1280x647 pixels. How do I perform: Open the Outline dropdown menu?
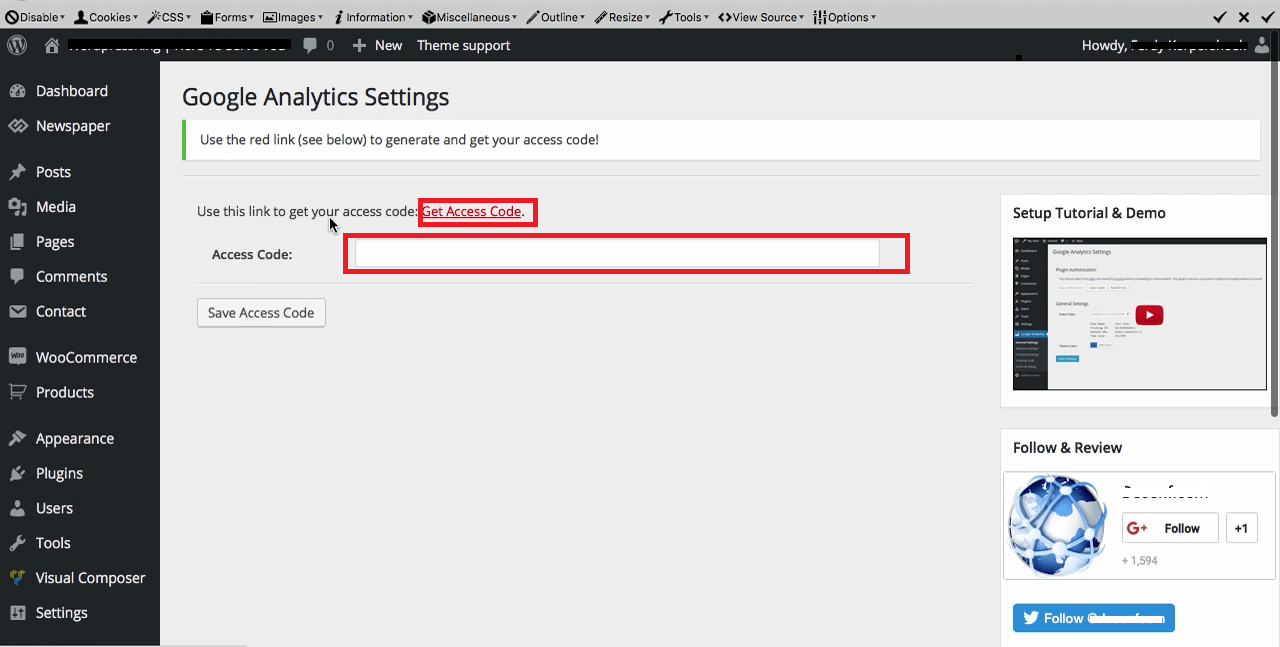coord(557,17)
